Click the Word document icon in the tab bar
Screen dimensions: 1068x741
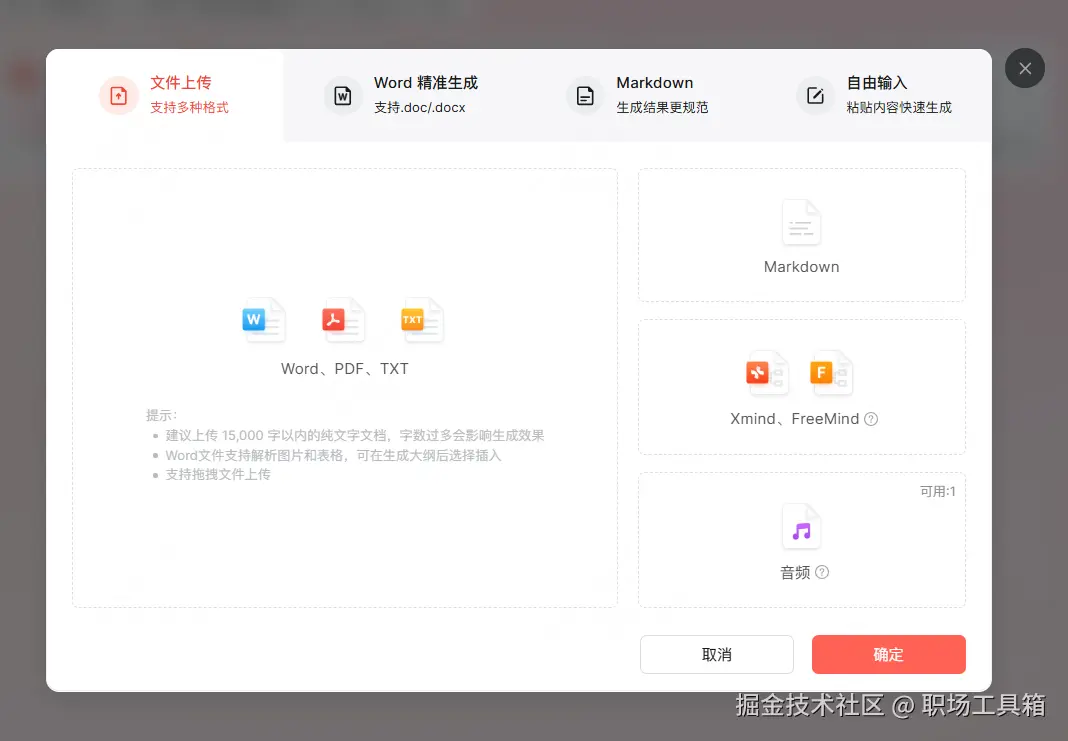click(x=343, y=96)
